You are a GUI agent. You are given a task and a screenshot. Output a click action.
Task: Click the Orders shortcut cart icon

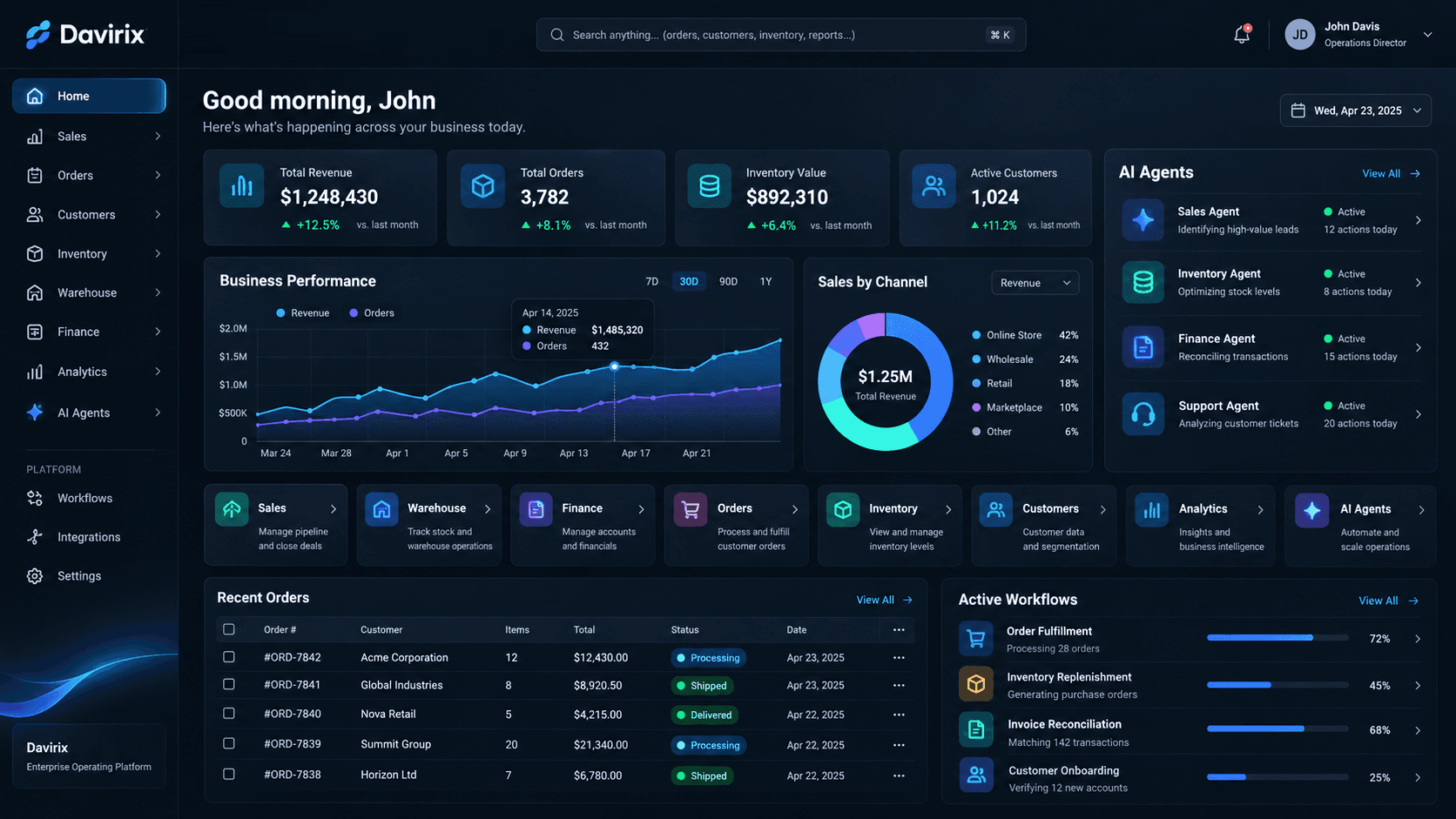point(691,510)
